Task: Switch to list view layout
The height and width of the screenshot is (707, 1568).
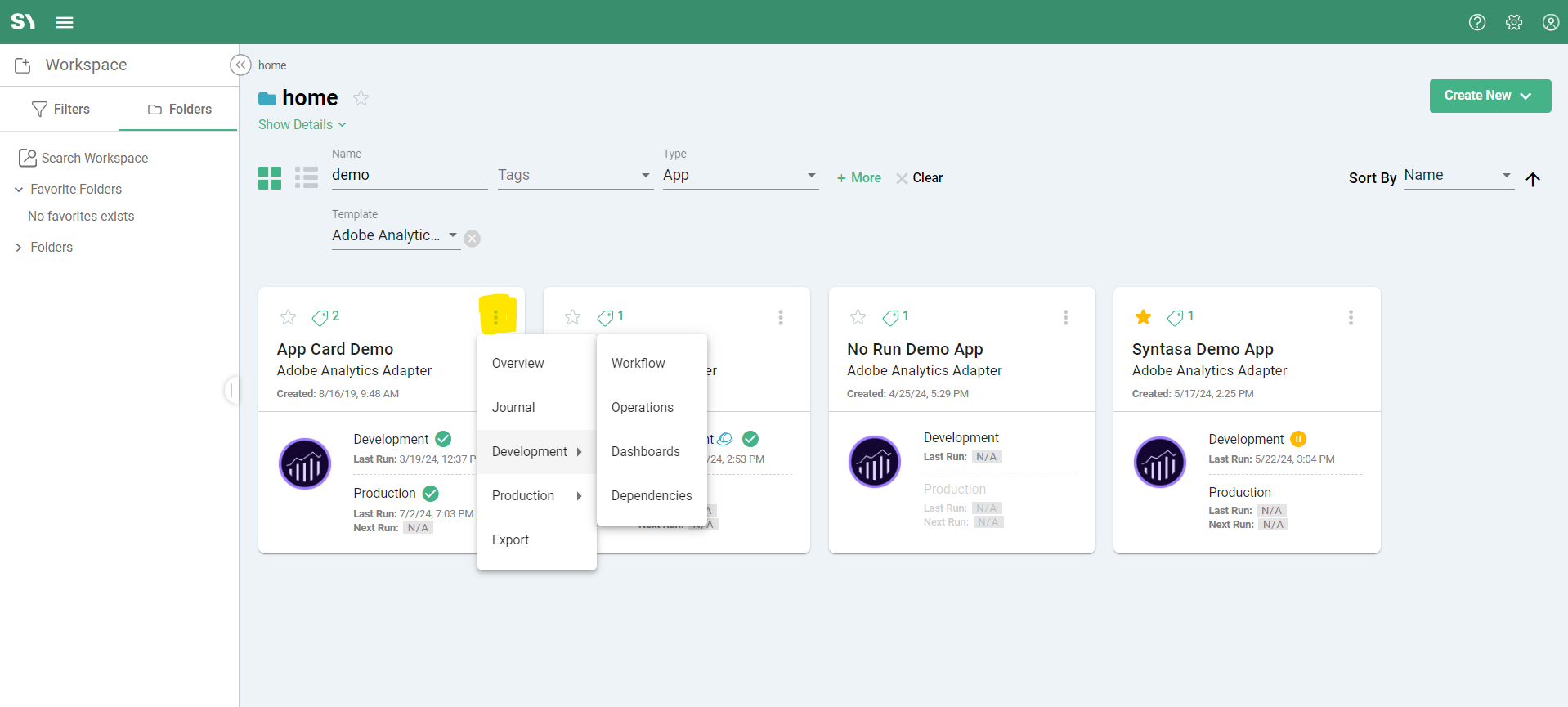Action: (307, 177)
